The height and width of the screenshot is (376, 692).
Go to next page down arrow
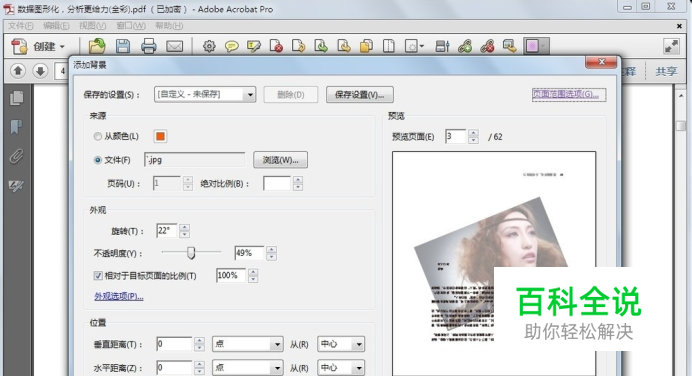40,71
